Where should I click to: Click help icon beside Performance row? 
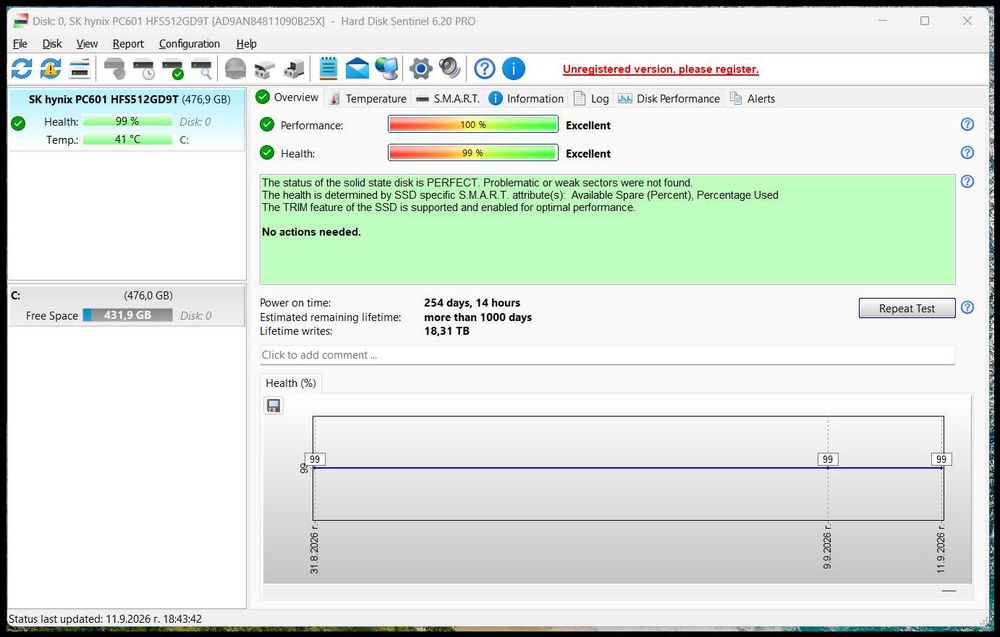click(967, 124)
